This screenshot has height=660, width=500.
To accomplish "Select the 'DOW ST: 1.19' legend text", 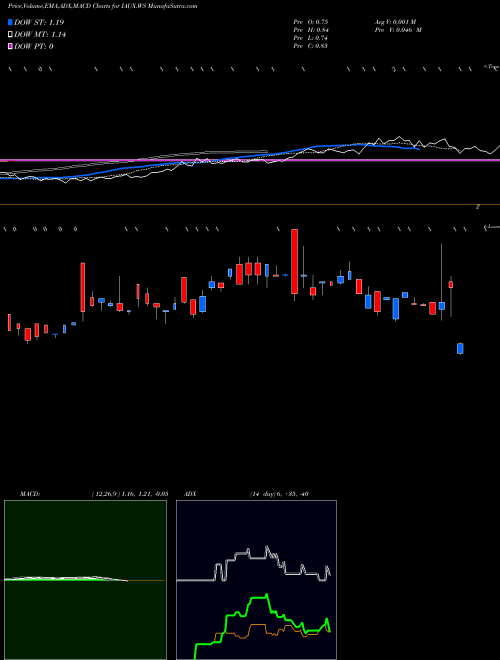I will click(39, 22).
